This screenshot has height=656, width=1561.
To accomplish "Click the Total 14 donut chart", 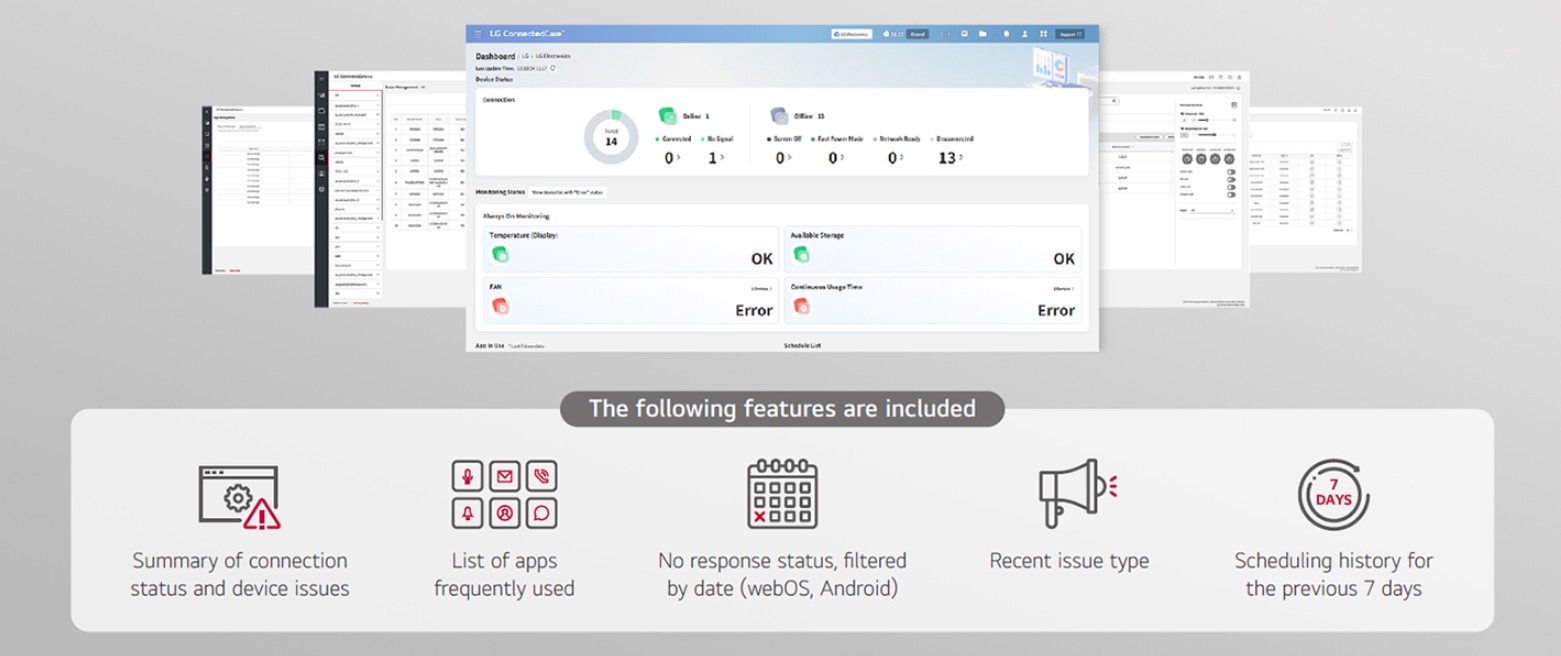I will tap(610, 137).
